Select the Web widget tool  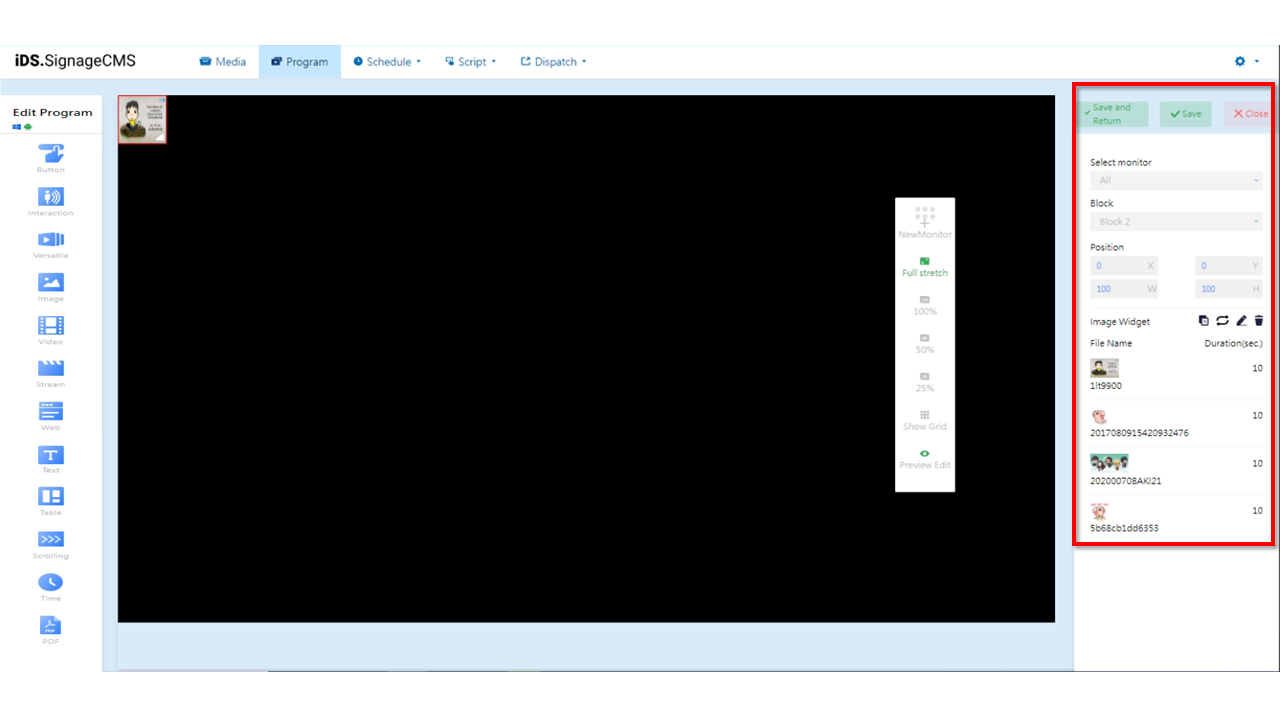coord(51,414)
